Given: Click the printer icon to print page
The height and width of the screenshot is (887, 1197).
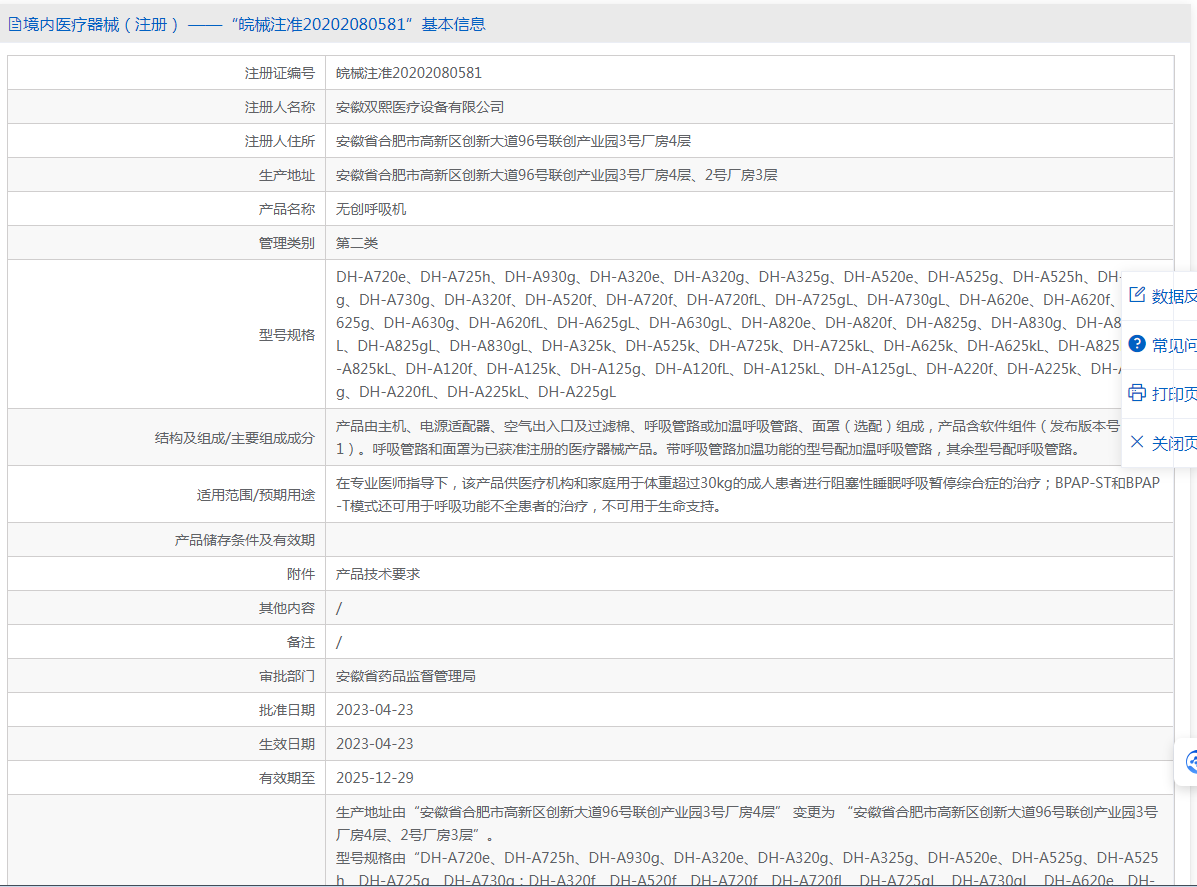Looking at the screenshot, I should (x=1137, y=393).
